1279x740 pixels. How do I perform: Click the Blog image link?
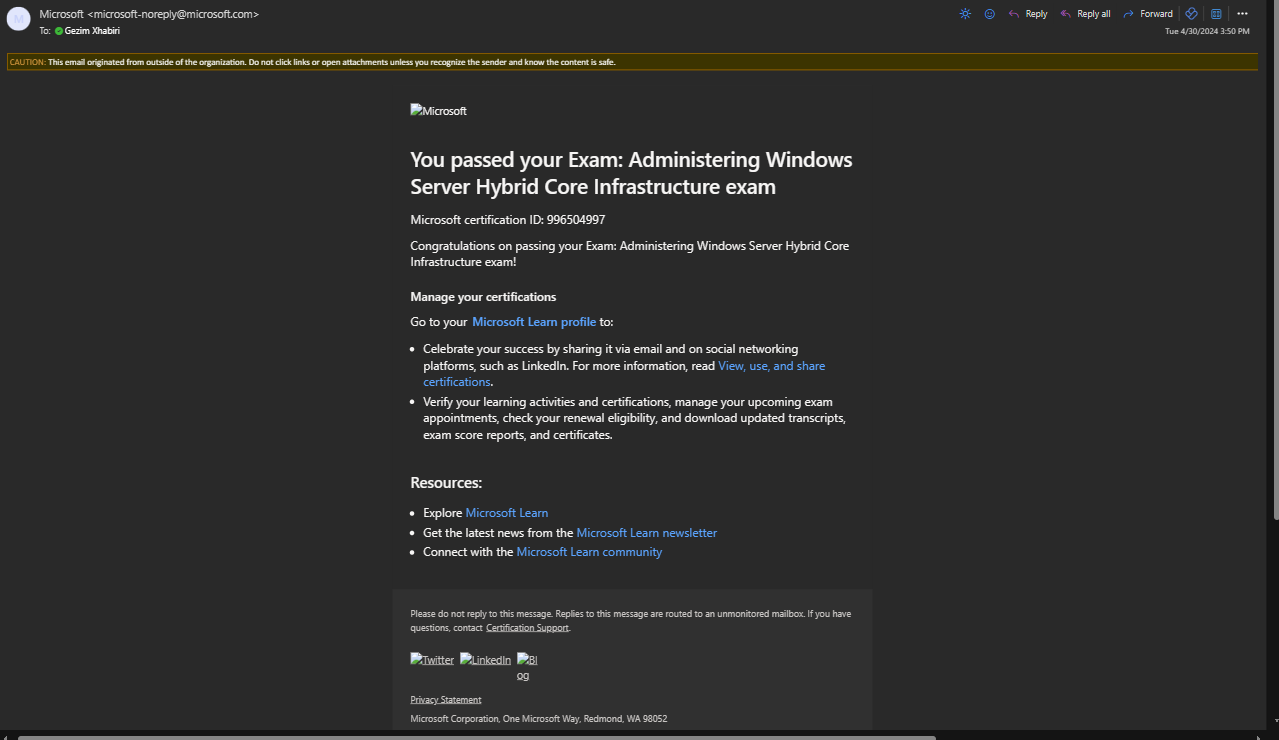(527, 667)
